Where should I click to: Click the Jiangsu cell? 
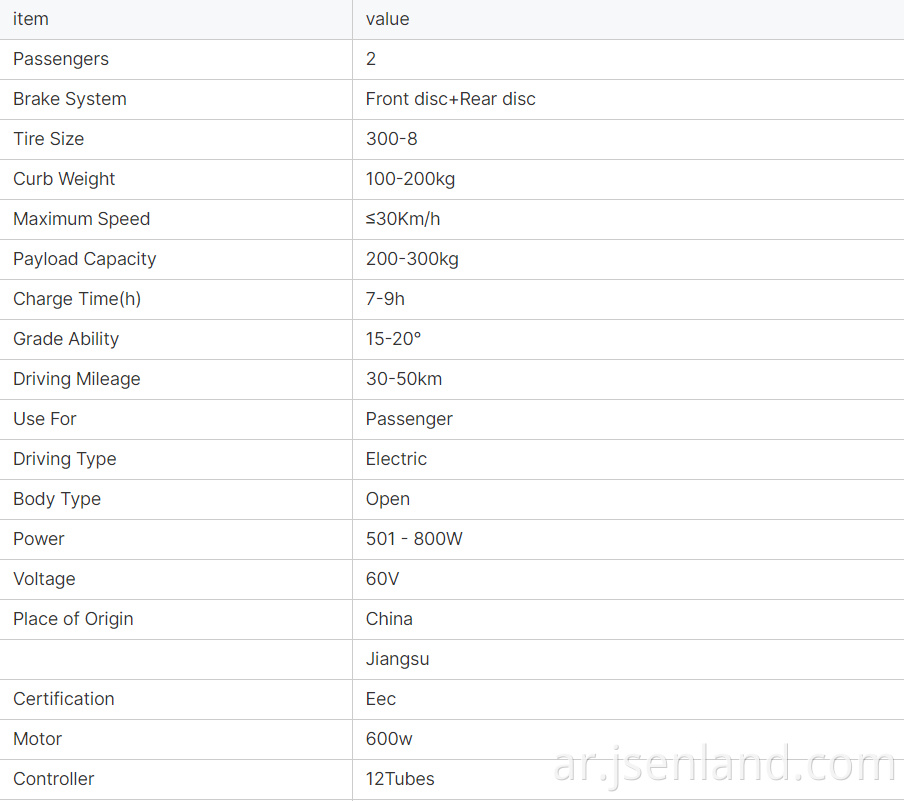pos(397,659)
